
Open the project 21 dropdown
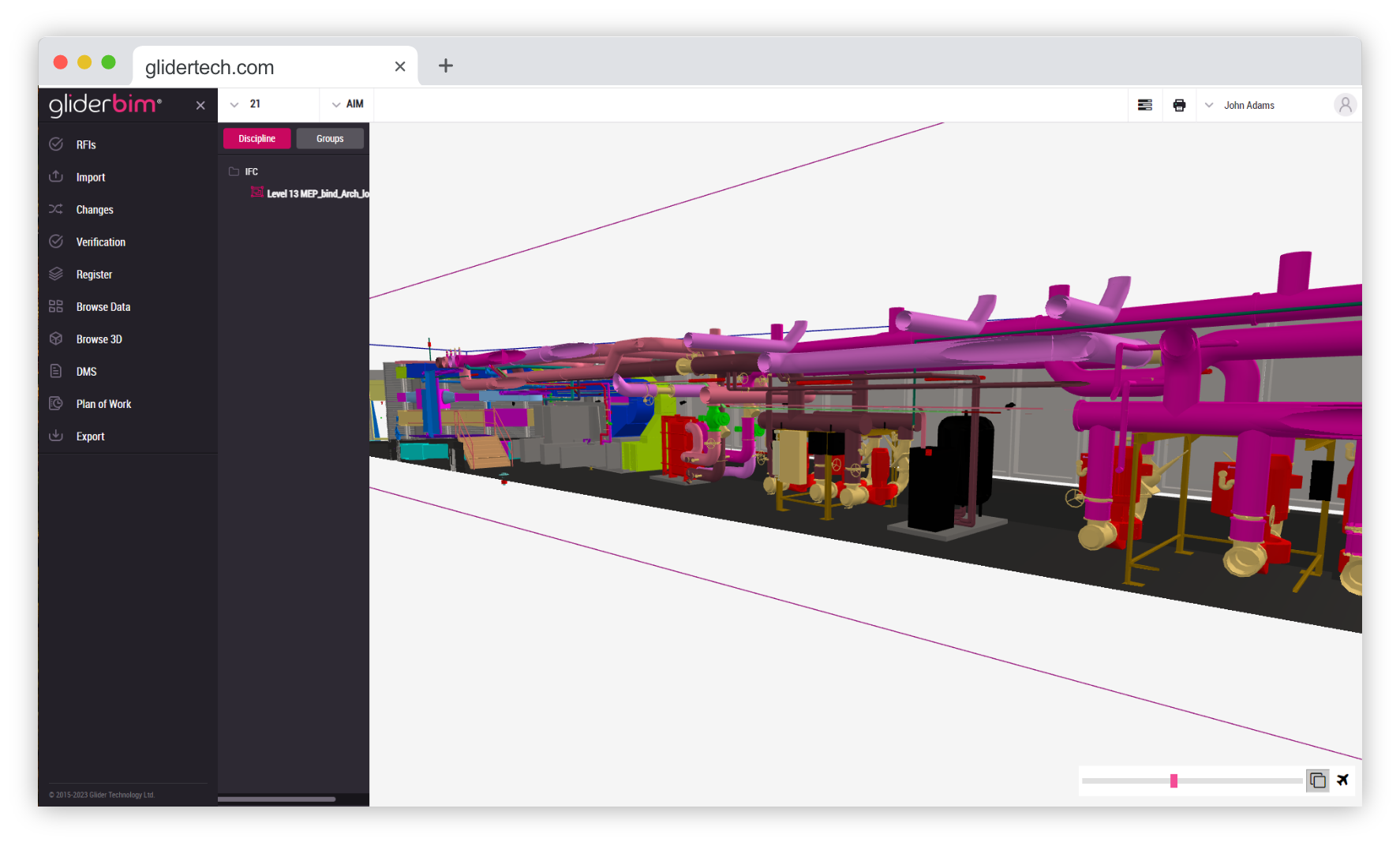pyautogui.click(x=246, y=104)
